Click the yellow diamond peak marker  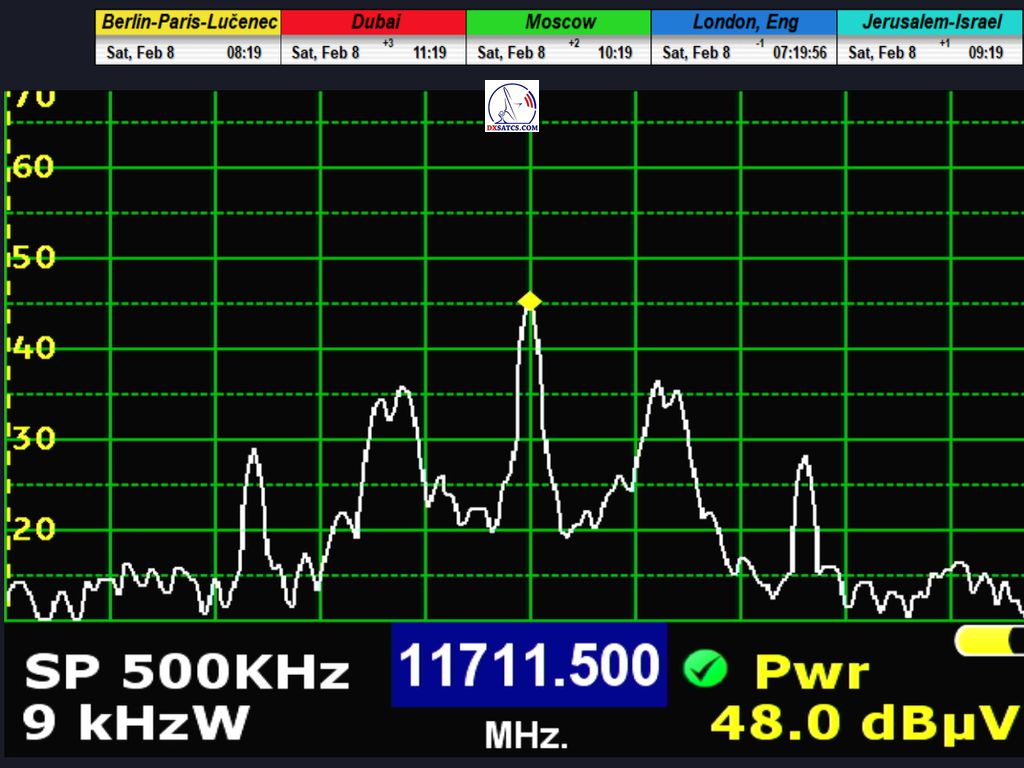pyautogui.click(x=530, y=301)
